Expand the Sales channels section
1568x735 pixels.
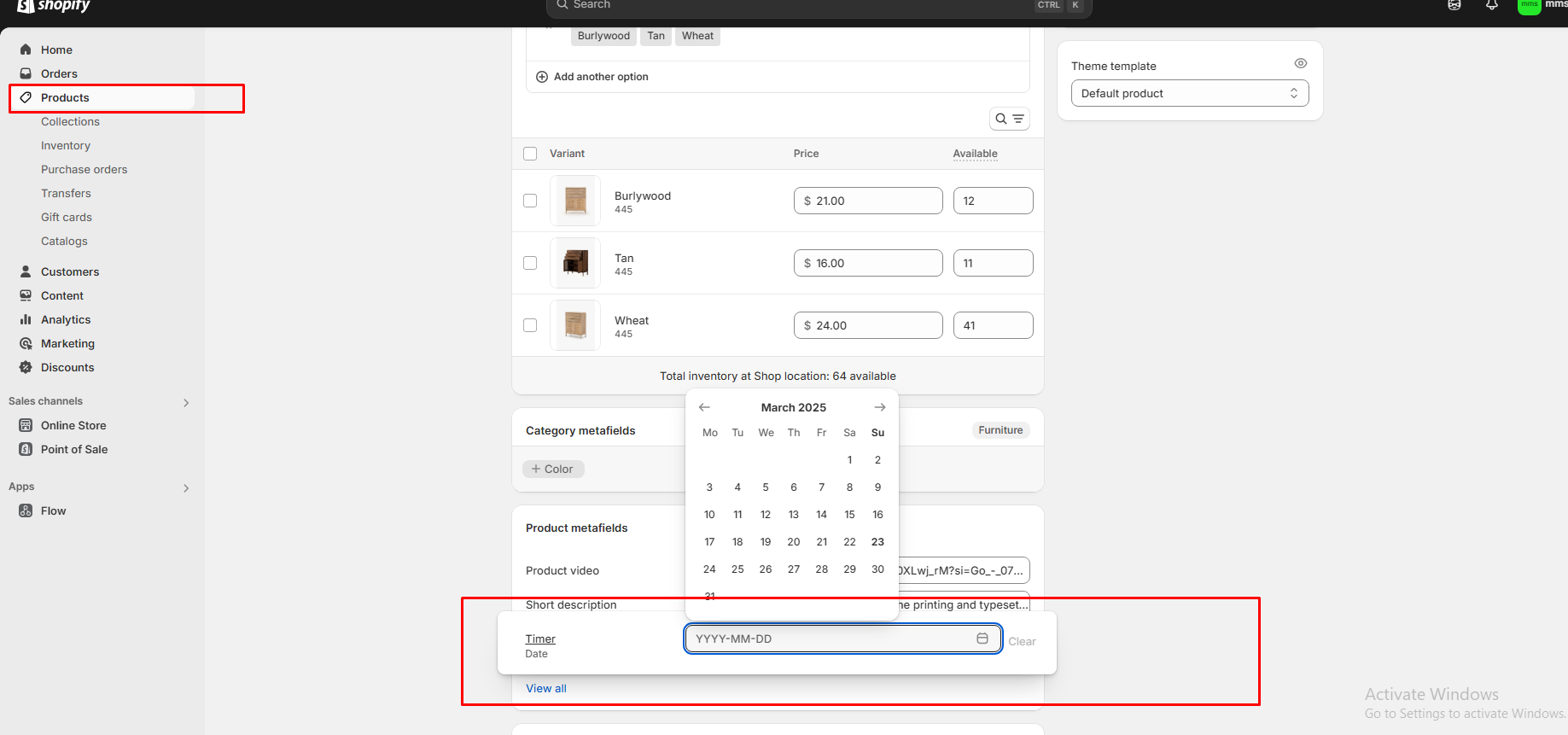click(x=186, y=402)
